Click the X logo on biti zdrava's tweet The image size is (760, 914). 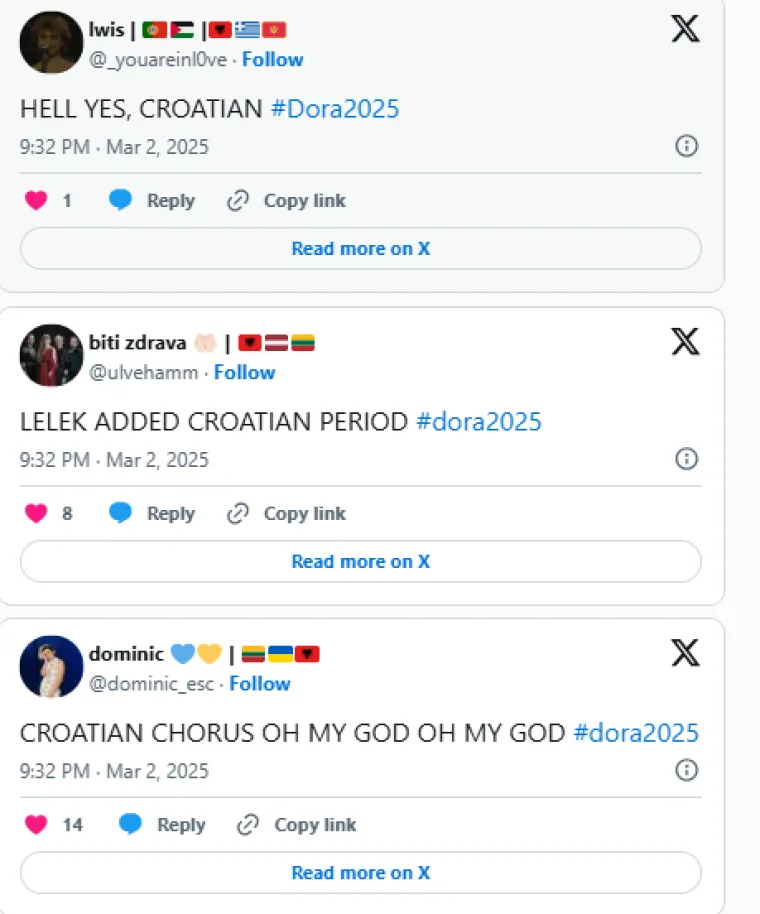point(685,342)
